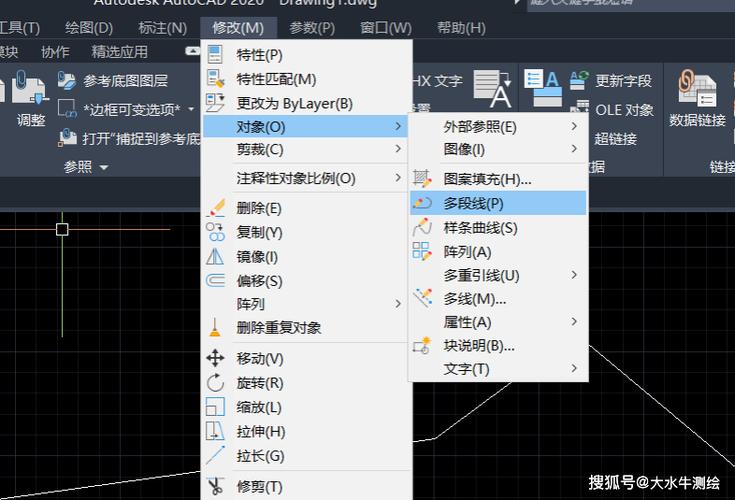Open the 工具(T) menu

coord(19,28)
